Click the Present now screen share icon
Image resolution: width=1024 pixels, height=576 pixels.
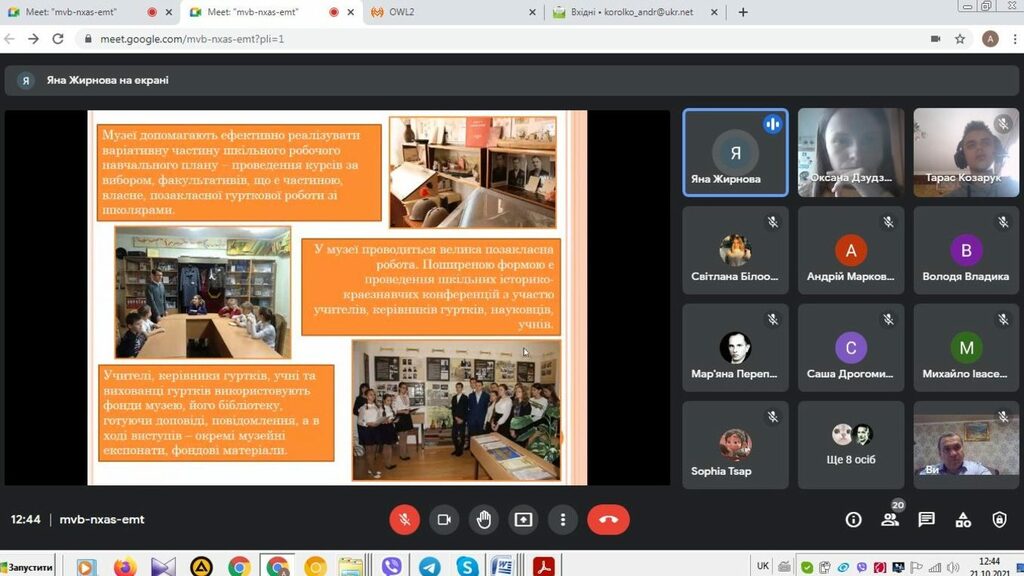point(523,520)
